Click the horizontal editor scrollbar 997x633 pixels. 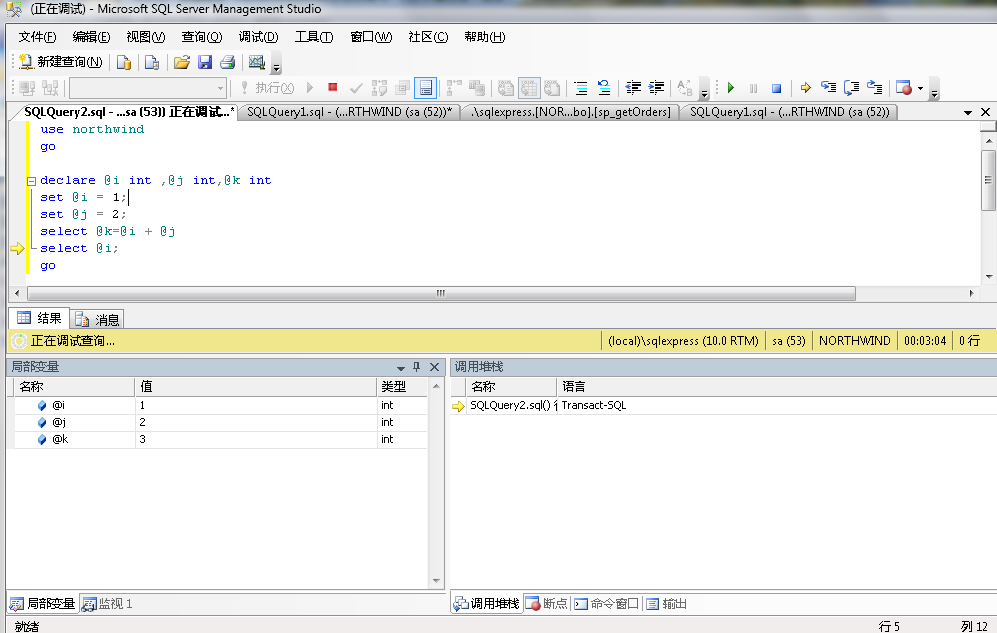(x=440, y=293)
